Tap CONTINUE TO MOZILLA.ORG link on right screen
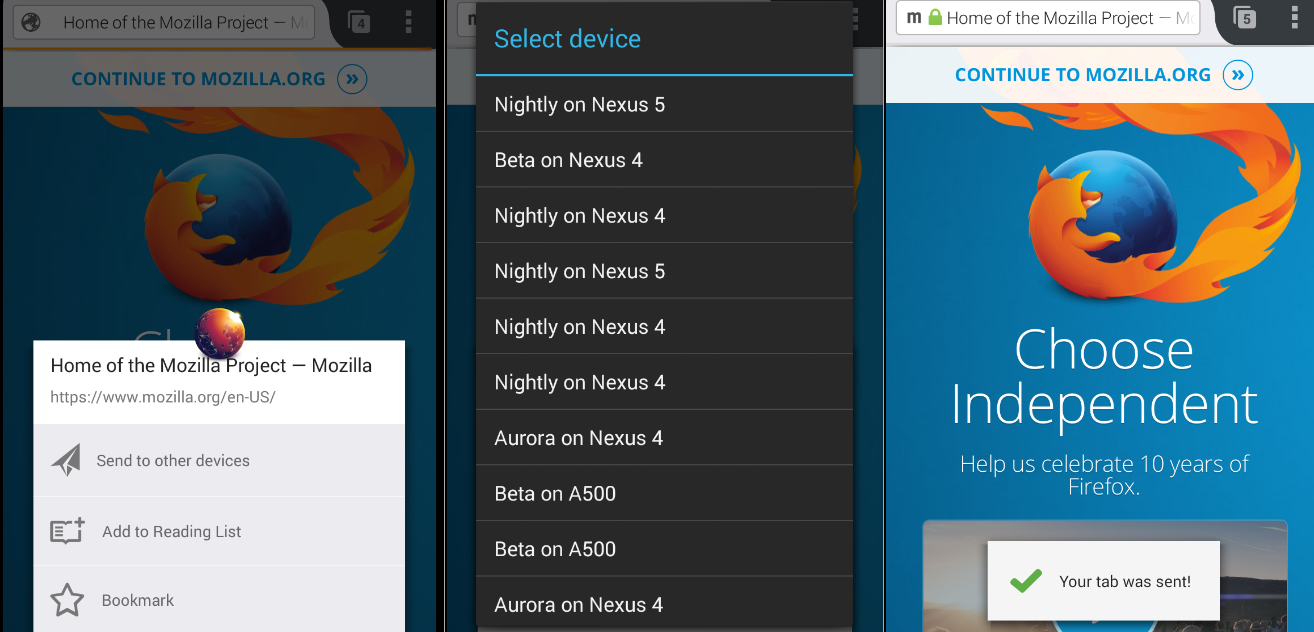 tap(1083, 75)
